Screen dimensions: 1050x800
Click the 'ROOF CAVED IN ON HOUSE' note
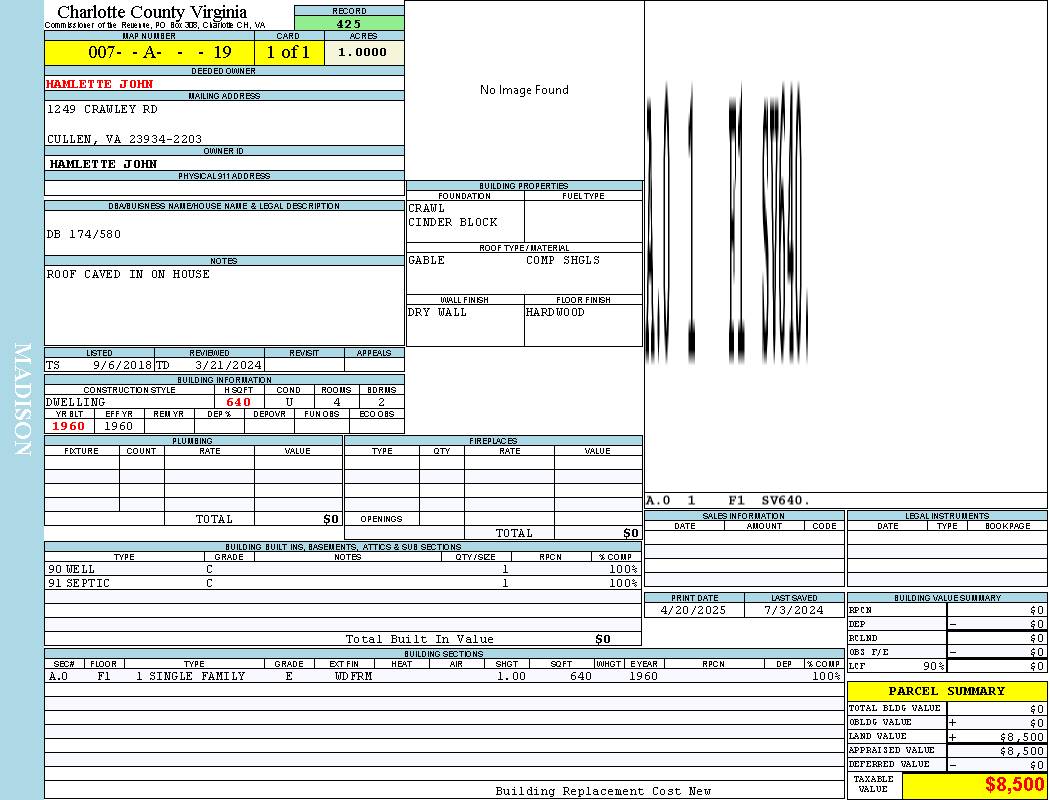click(128, 274)
